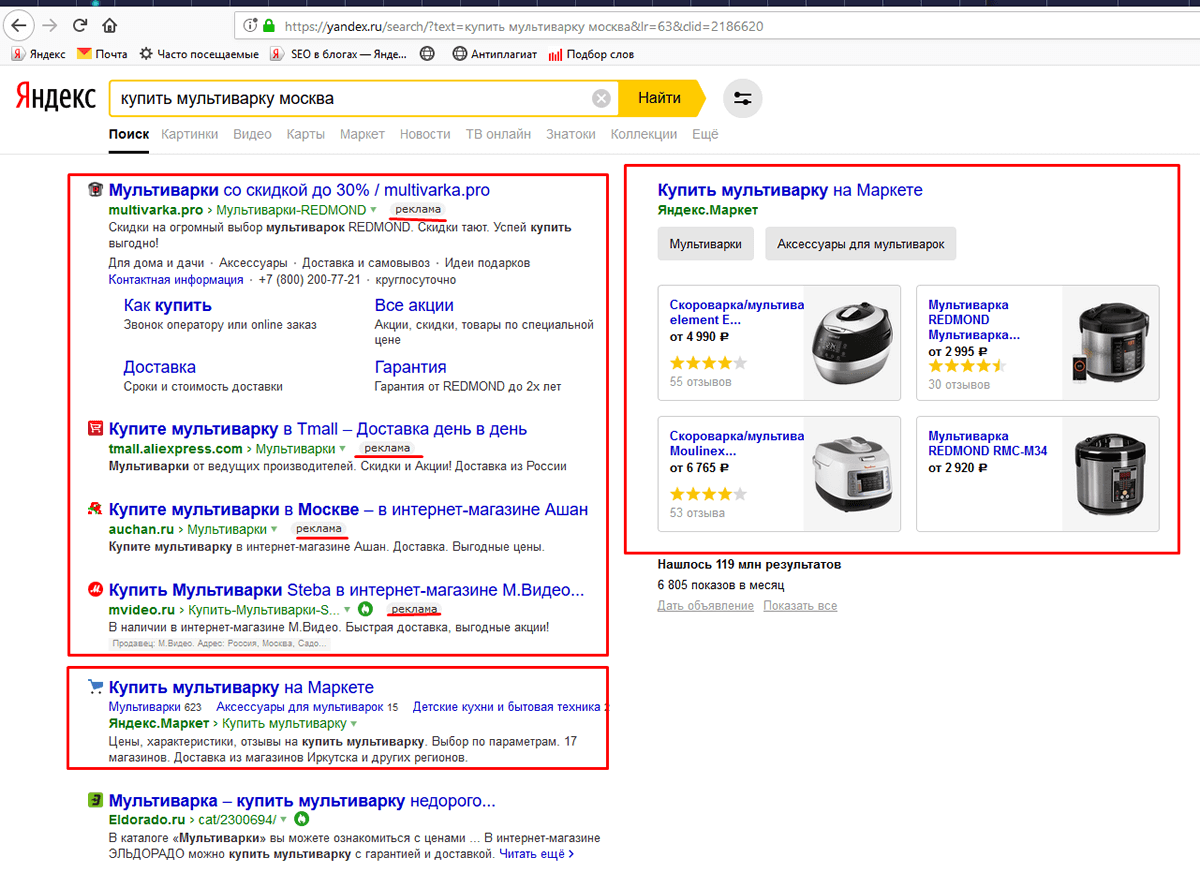Open the Почта mail bookmark
Image resolution: width=1200 pixels, height=873 pixels.
pos(102,54)
